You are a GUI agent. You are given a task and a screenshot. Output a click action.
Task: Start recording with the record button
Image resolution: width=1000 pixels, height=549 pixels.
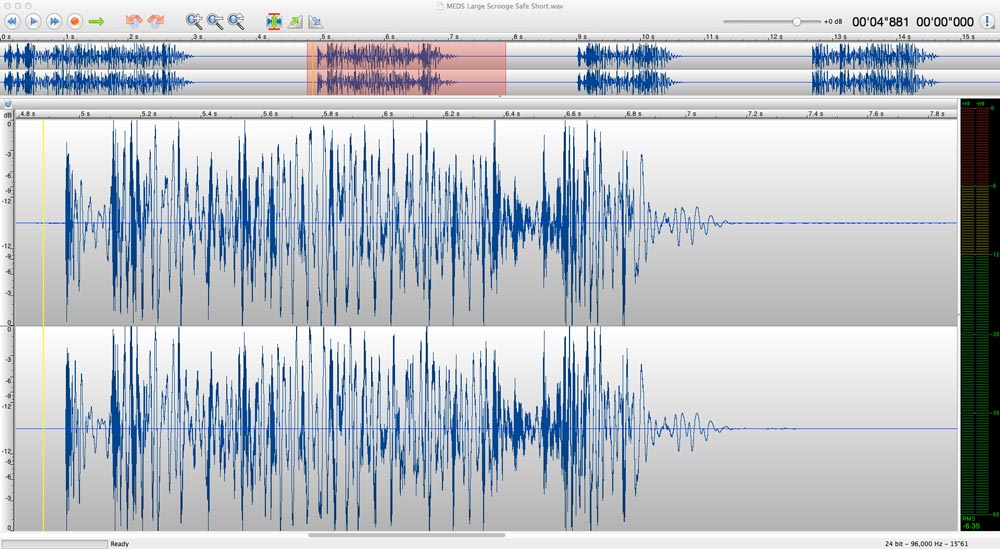tap(74, 21)
